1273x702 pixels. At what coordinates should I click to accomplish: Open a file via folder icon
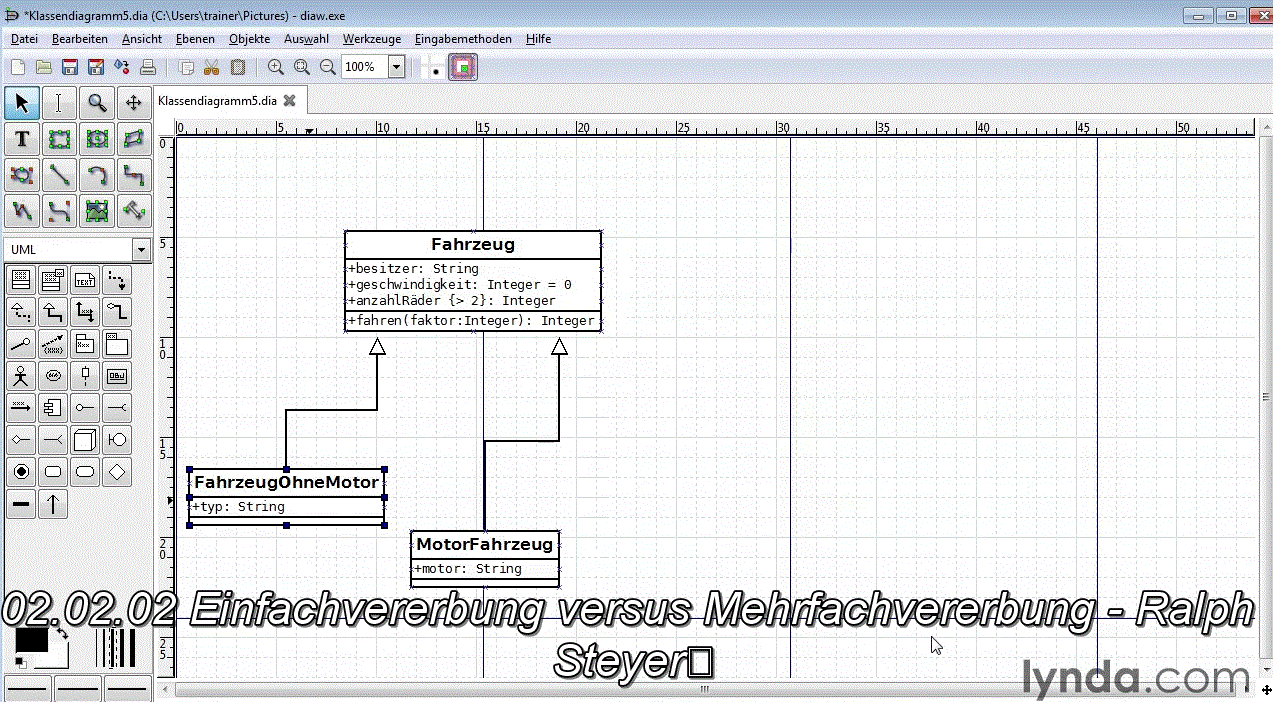coord(44,67)
